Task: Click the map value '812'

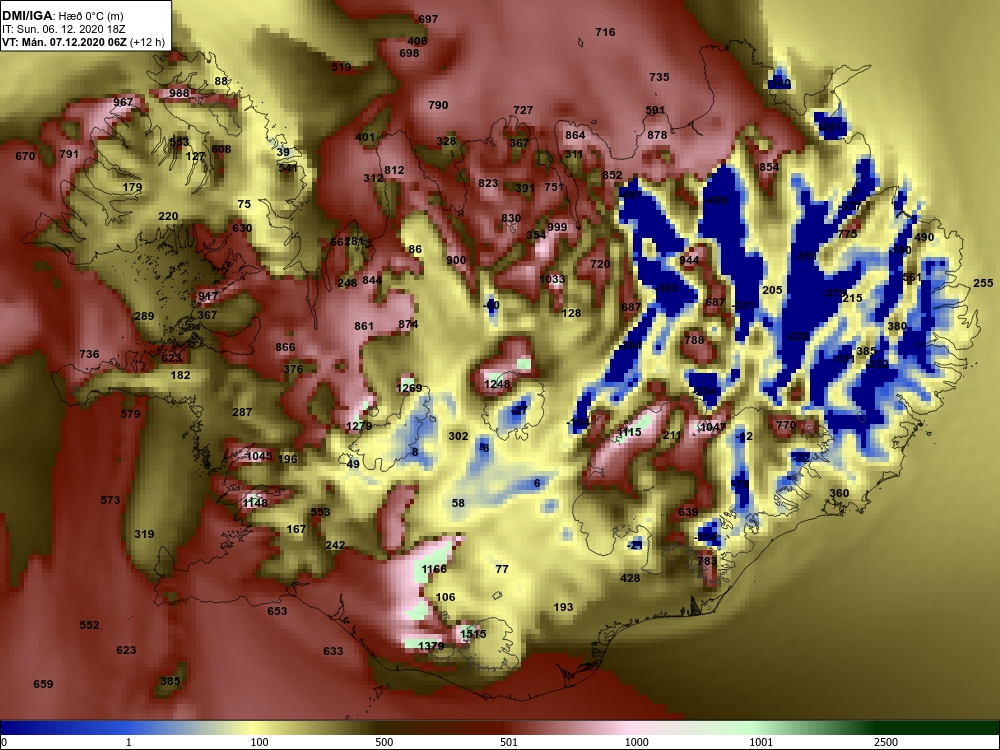Action: point(394,170)
